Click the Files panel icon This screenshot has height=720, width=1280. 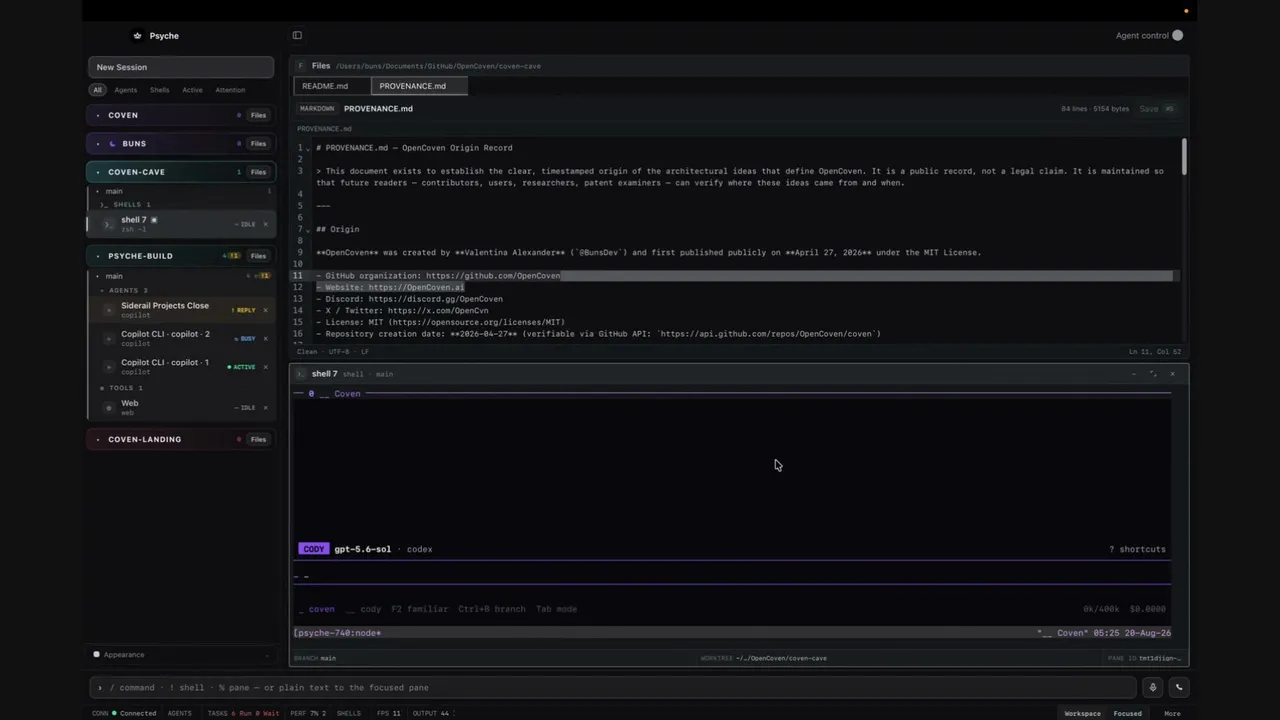tap(301, 66)
